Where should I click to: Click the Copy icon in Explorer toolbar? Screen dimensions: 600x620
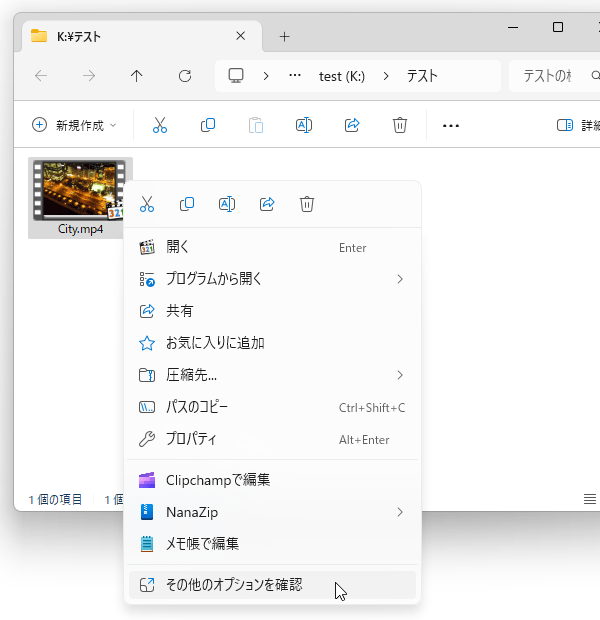208,125
